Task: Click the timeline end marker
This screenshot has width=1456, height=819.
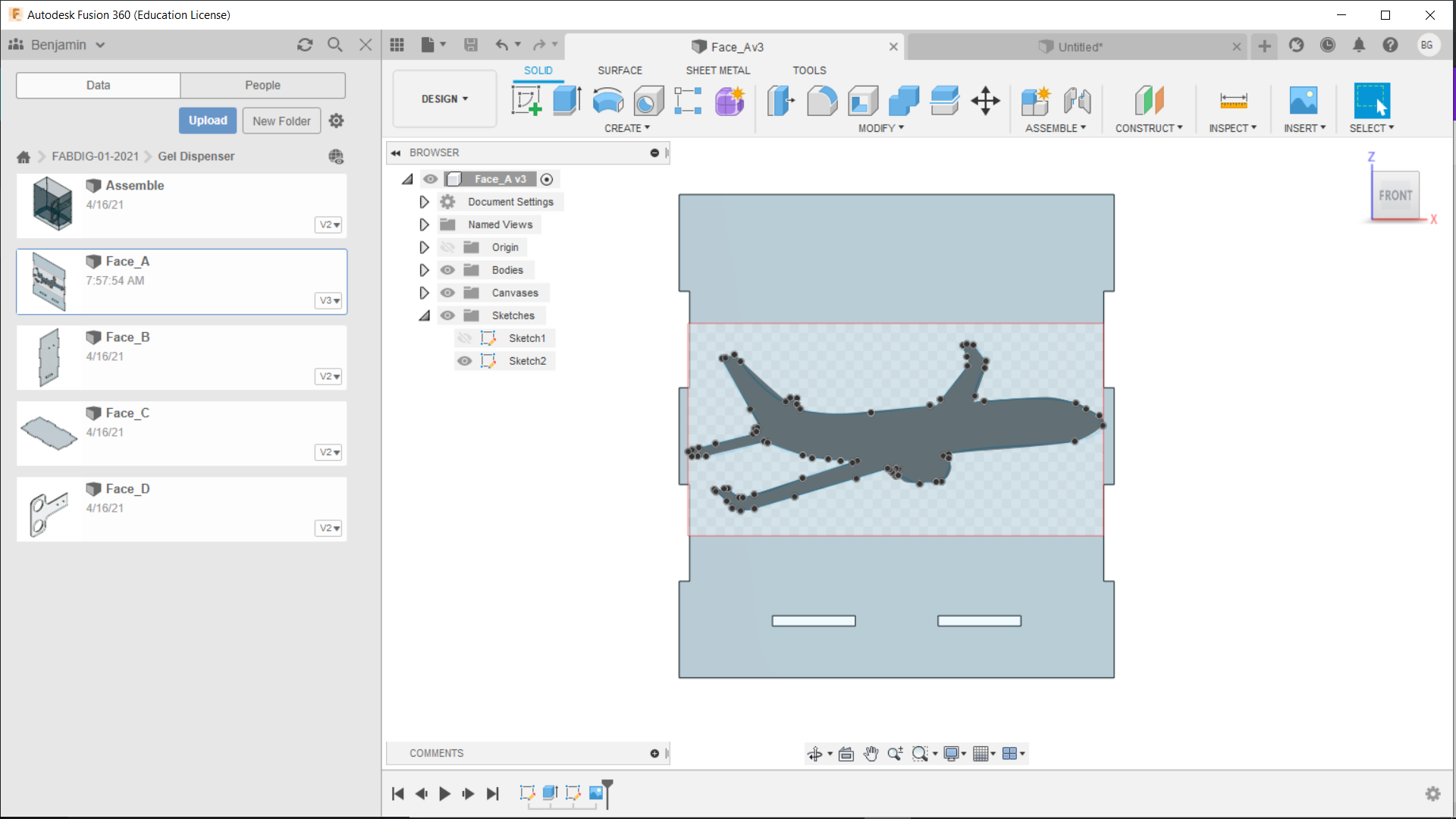Action: pyautogui.click(x=607, y=792)
